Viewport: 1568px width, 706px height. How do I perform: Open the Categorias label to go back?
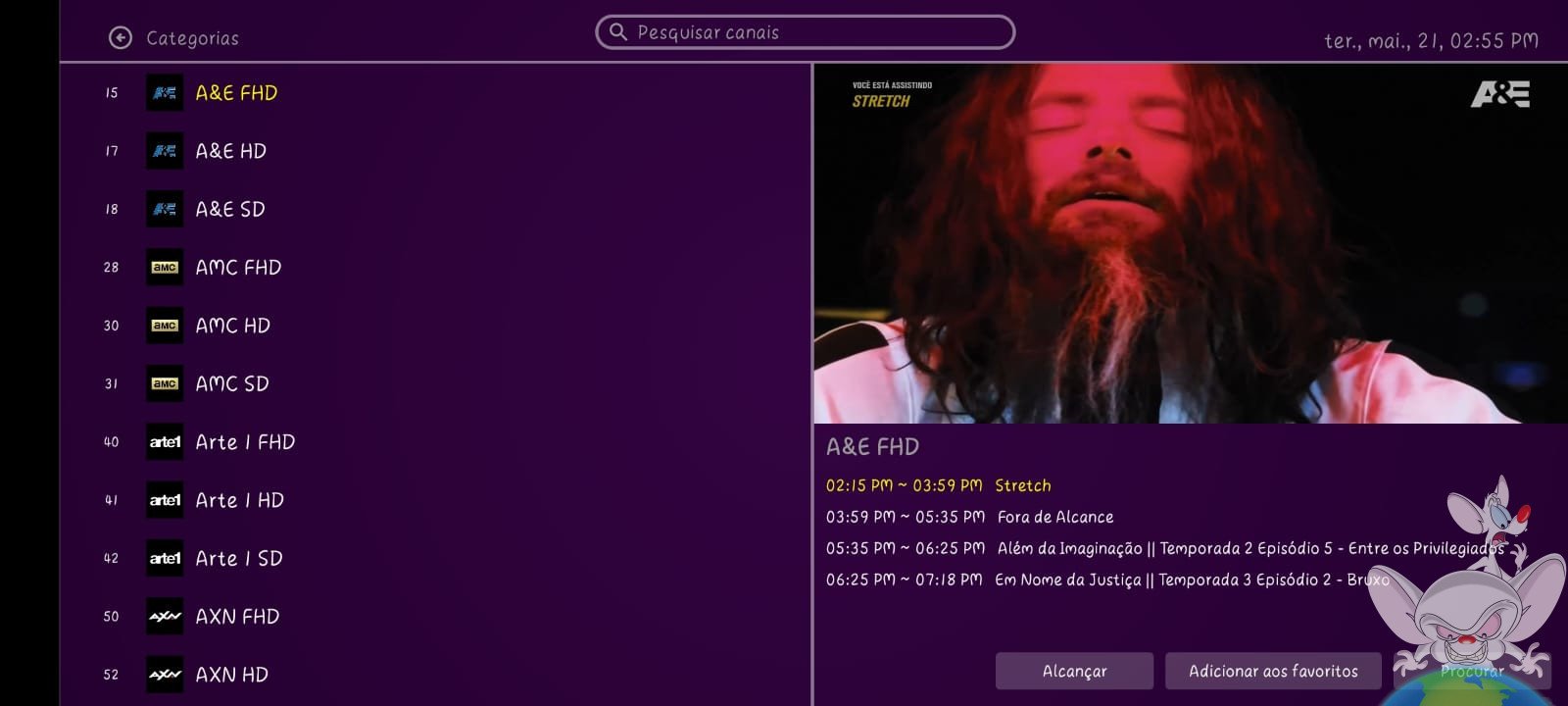[192, 38]
